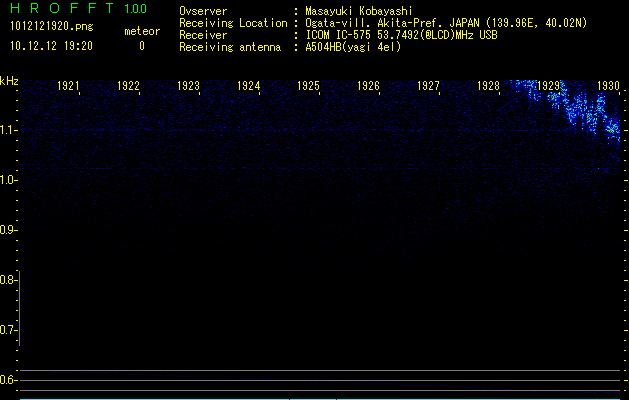Click the 1925 time marker

(x=308, y=85)
